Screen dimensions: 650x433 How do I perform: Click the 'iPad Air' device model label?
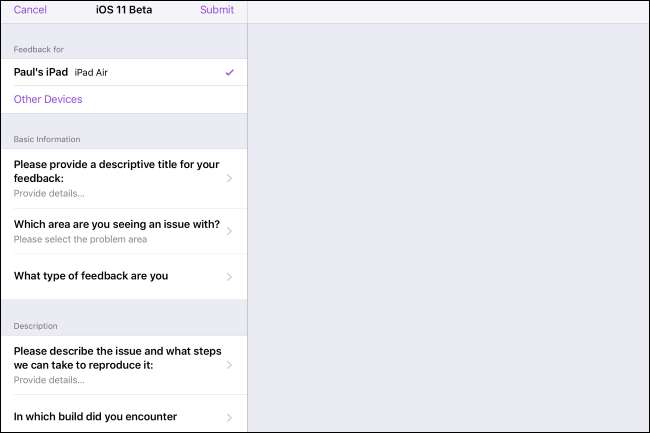(93, 73)
